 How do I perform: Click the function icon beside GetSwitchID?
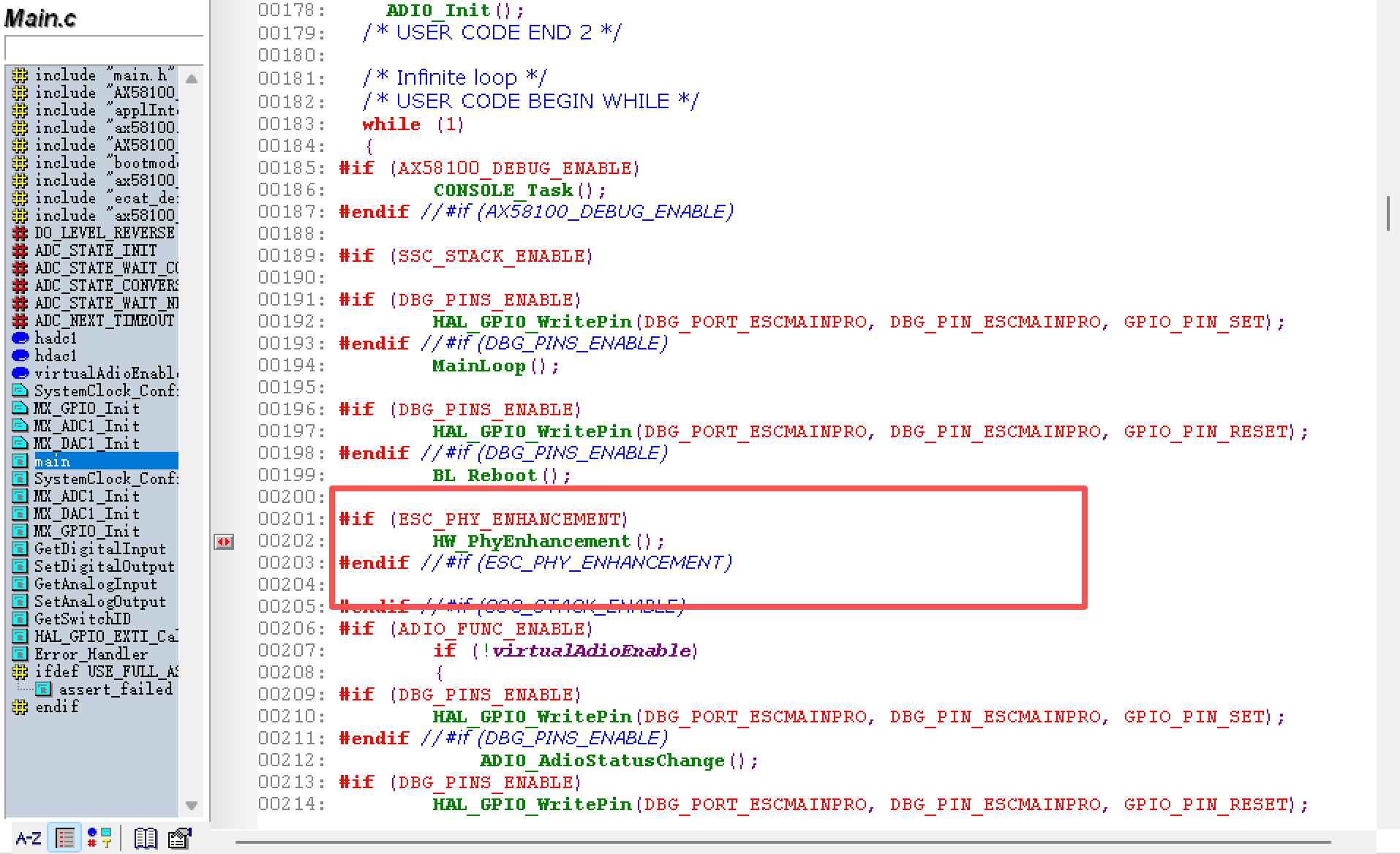click(20, 619)
